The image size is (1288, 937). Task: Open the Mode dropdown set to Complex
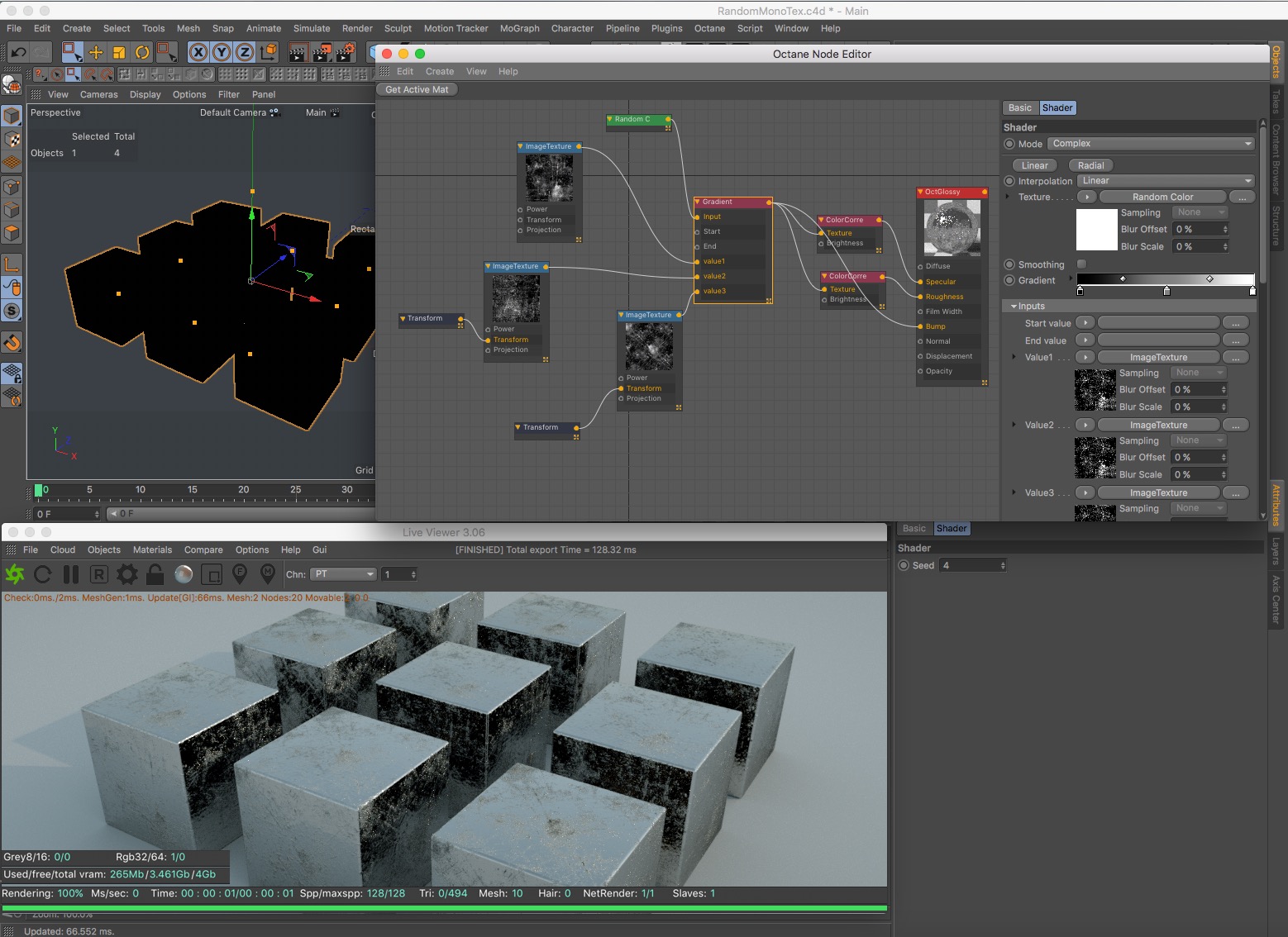[1151, 144]
